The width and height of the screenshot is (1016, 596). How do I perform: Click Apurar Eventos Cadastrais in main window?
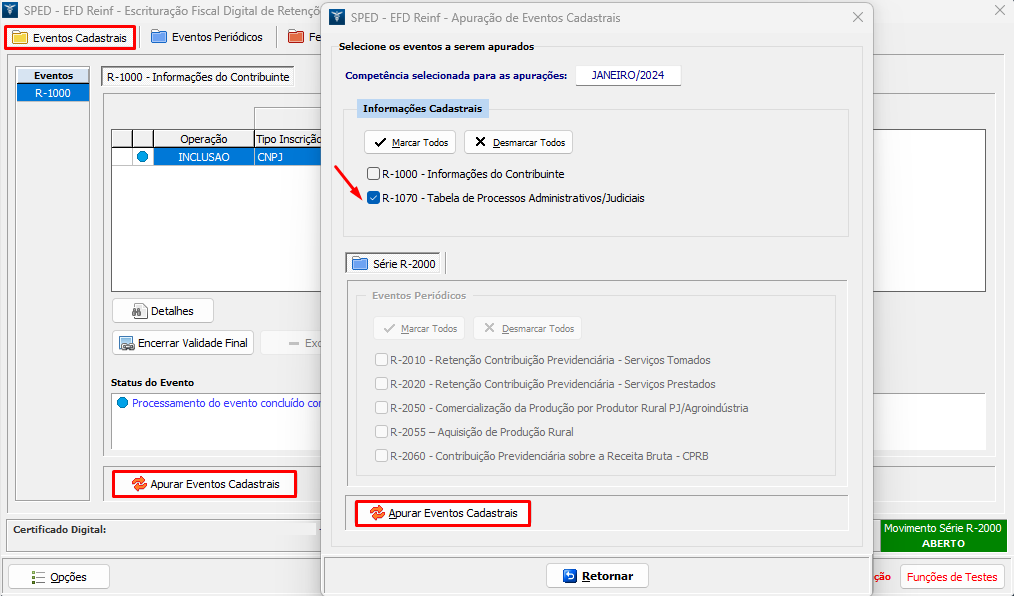205,484
